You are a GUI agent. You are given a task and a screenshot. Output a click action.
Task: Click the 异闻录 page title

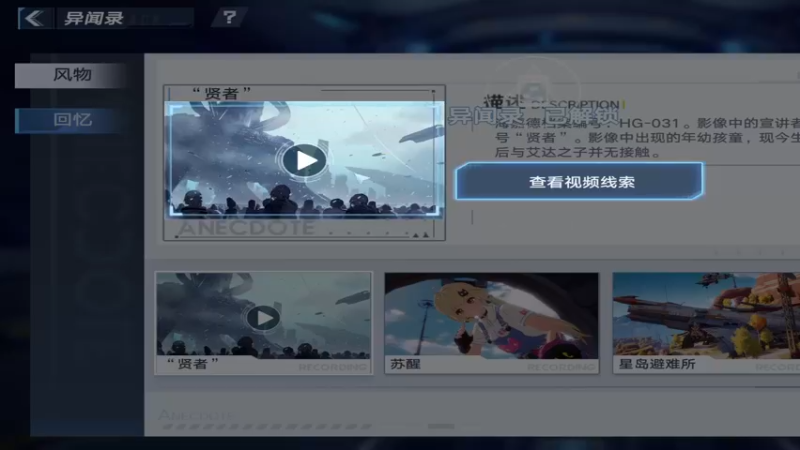[94, 18]
